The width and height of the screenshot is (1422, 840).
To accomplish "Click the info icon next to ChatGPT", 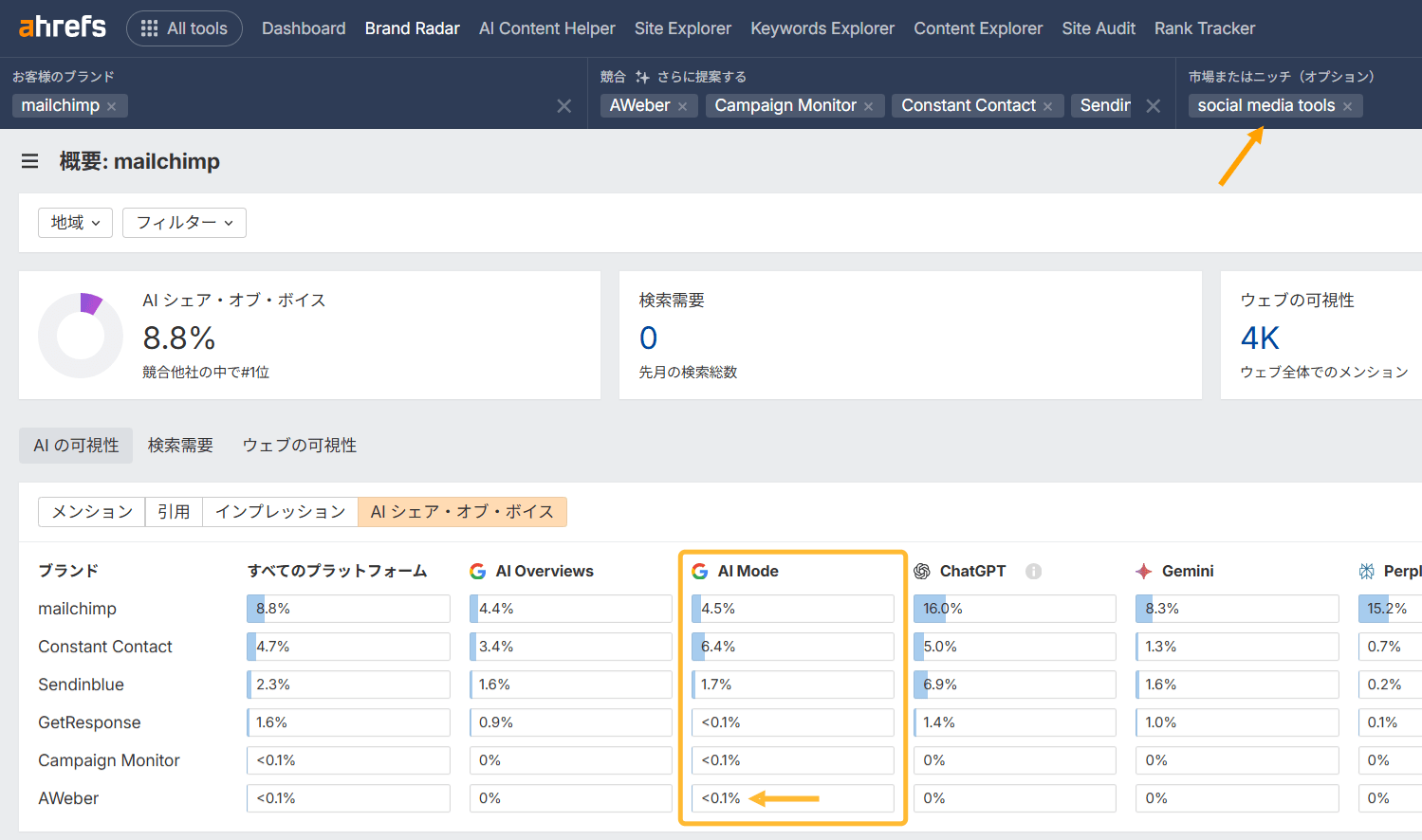I will [x=1033, y=571].
